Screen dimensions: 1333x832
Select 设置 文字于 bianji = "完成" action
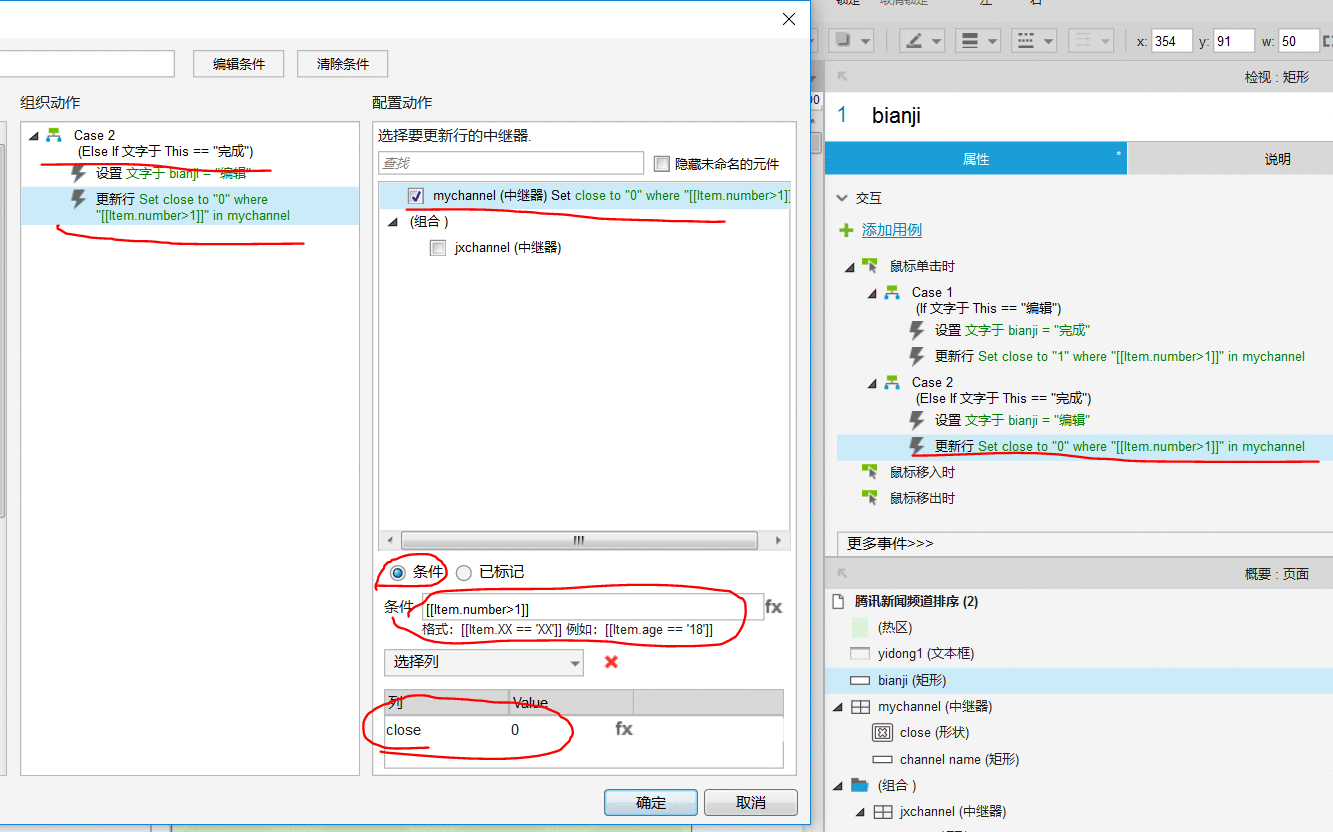(x=1012, y=330)
